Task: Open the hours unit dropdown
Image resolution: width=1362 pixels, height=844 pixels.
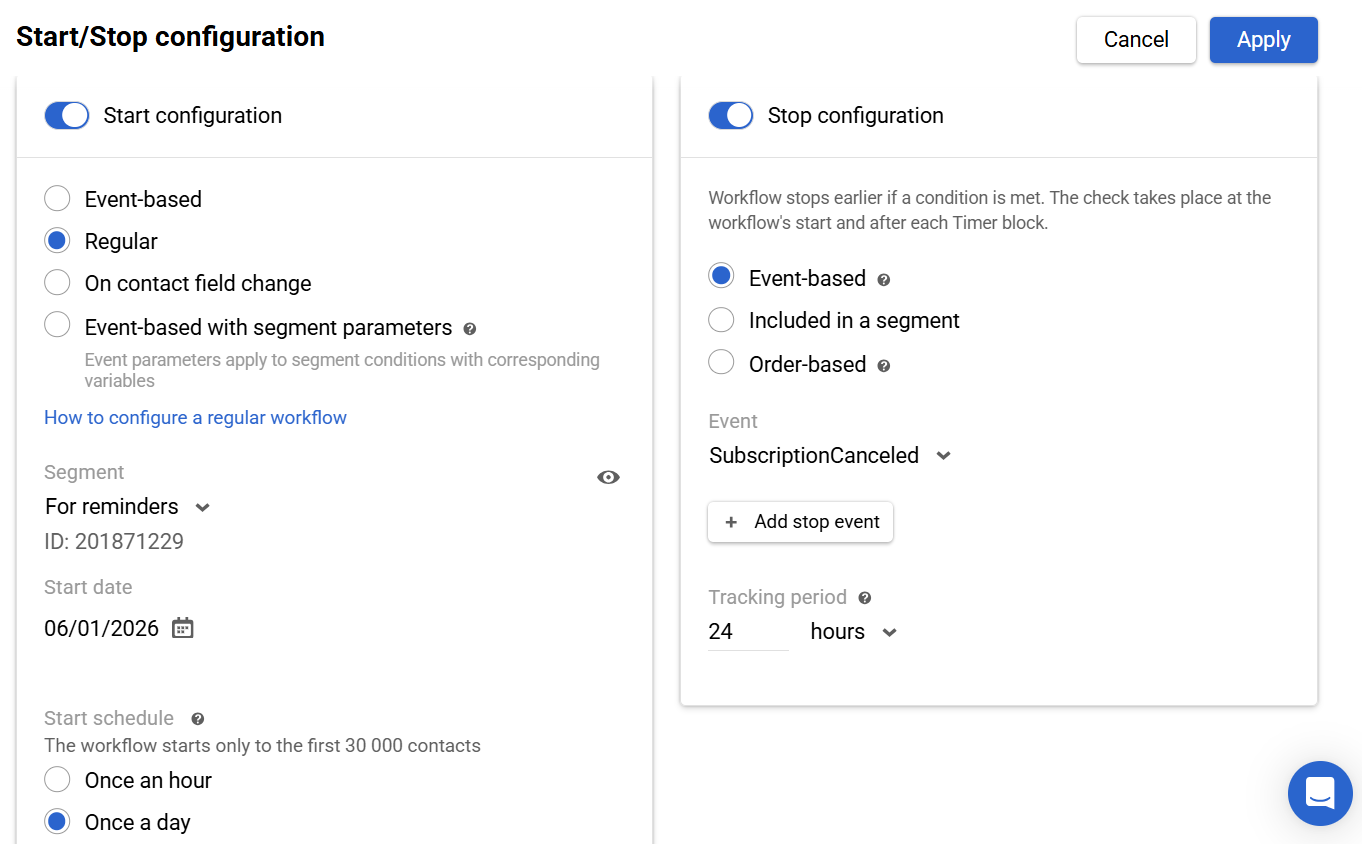Action: tap(889, 632)
